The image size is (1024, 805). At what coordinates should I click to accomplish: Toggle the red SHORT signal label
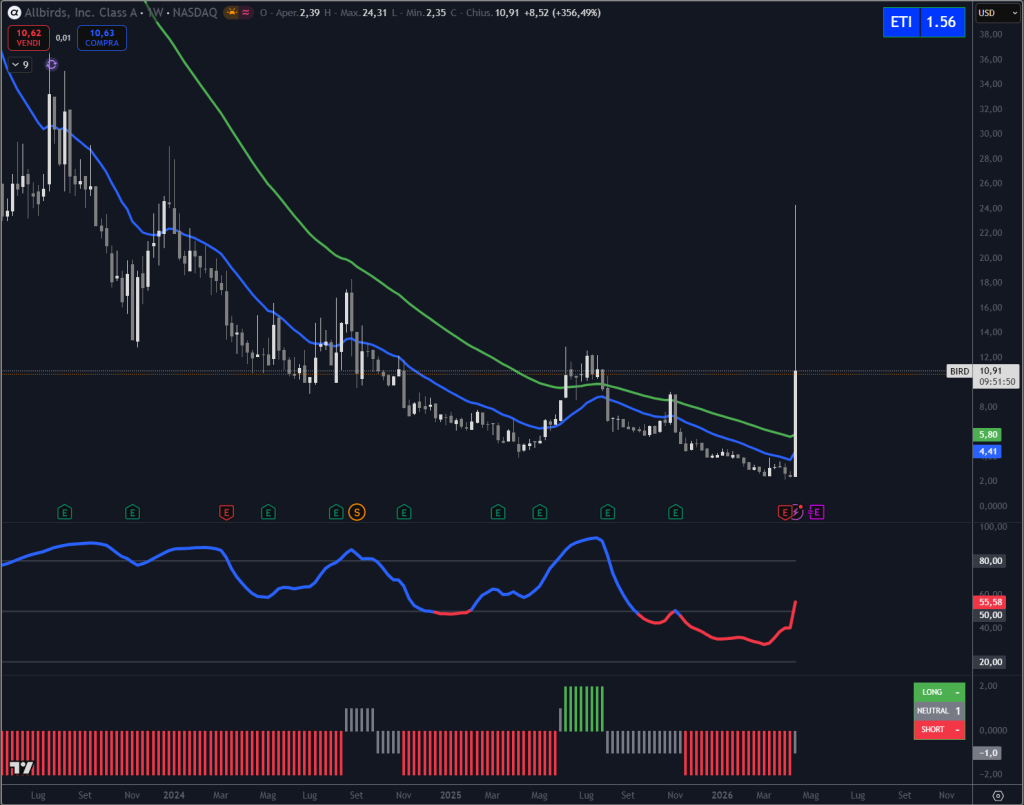[938, 729]
